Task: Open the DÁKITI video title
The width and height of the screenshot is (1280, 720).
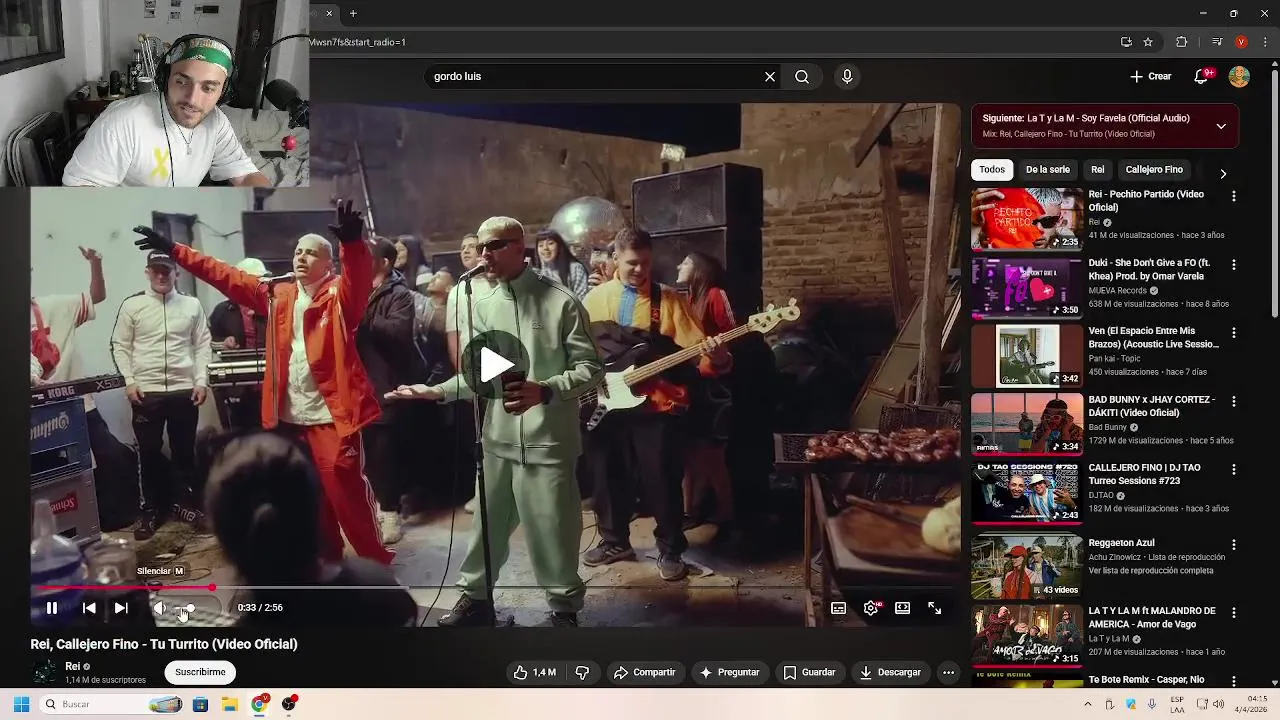Action: click(1152, 406)
